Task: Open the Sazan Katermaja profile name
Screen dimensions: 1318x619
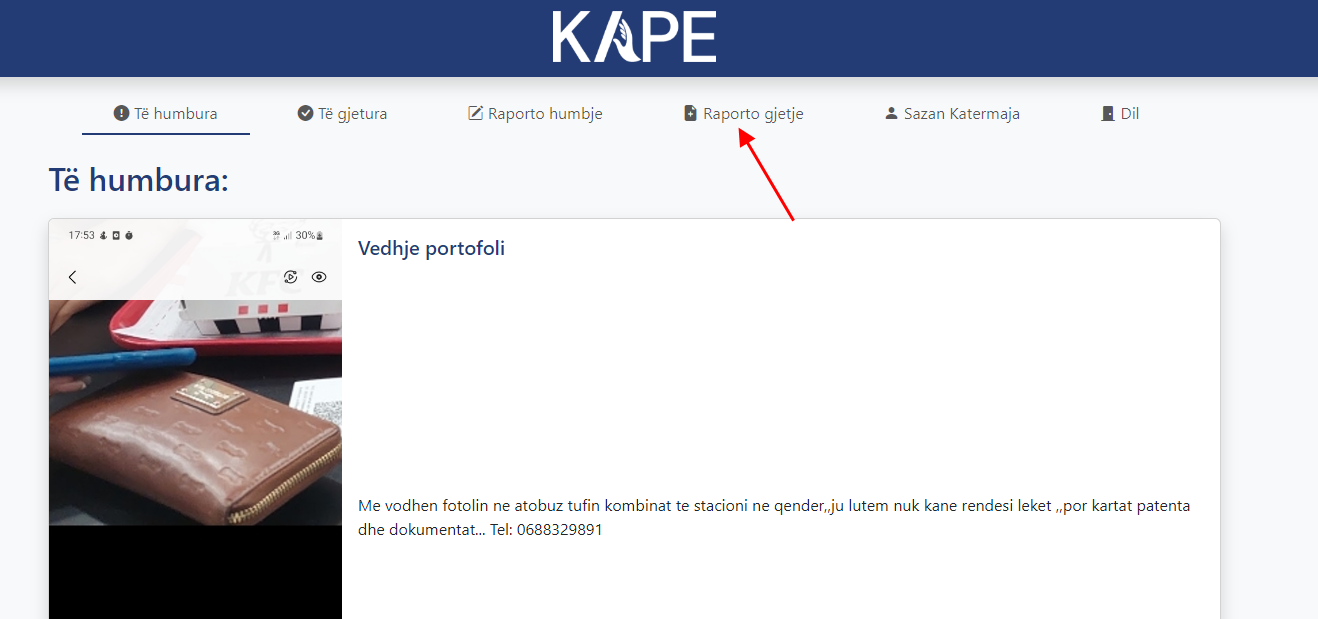Action: coord(961,114)
